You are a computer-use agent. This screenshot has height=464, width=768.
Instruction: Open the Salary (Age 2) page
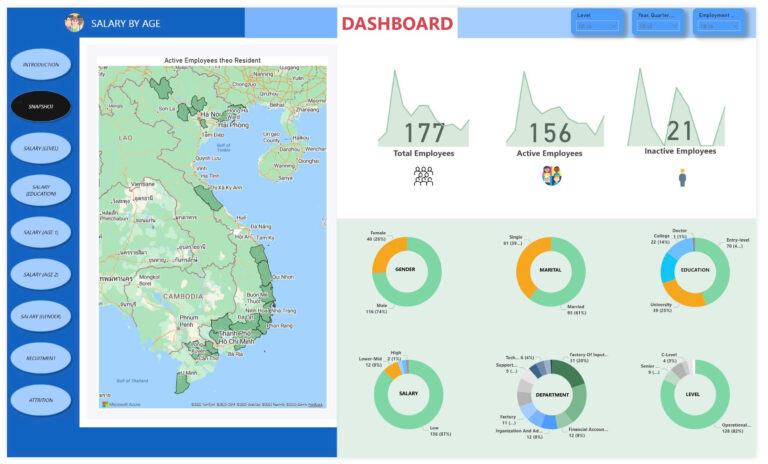pyautogui.click(x=41, y=274)
